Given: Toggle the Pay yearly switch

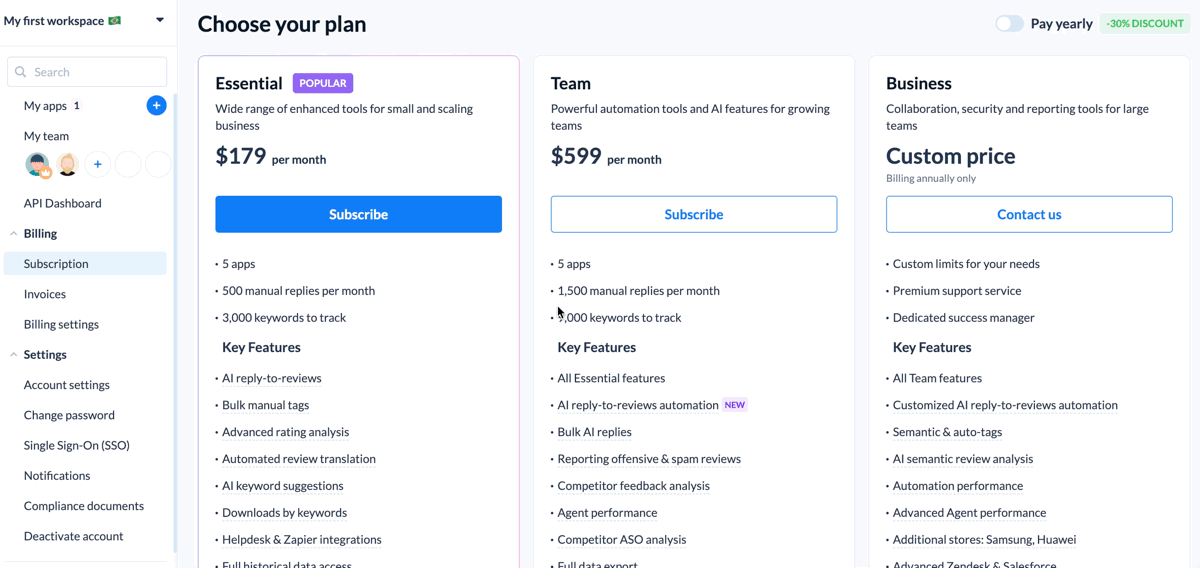Looking at the screenshot, I should point(1009,23).
